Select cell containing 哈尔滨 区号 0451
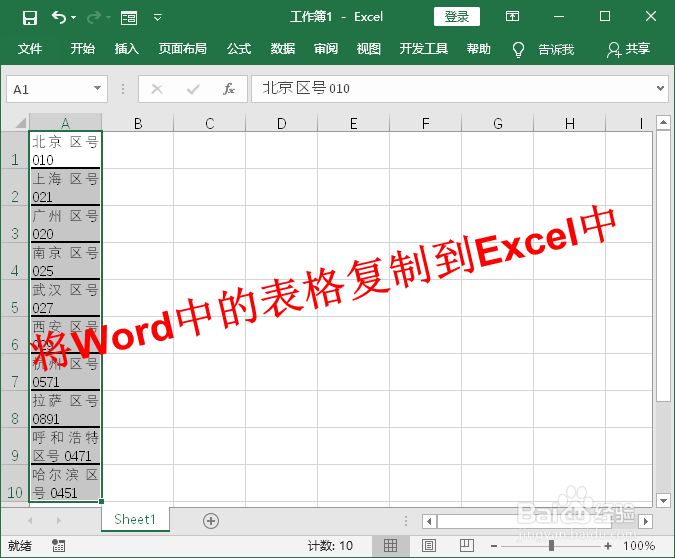This screenshot has height=558, width=675. pos(65,483)
